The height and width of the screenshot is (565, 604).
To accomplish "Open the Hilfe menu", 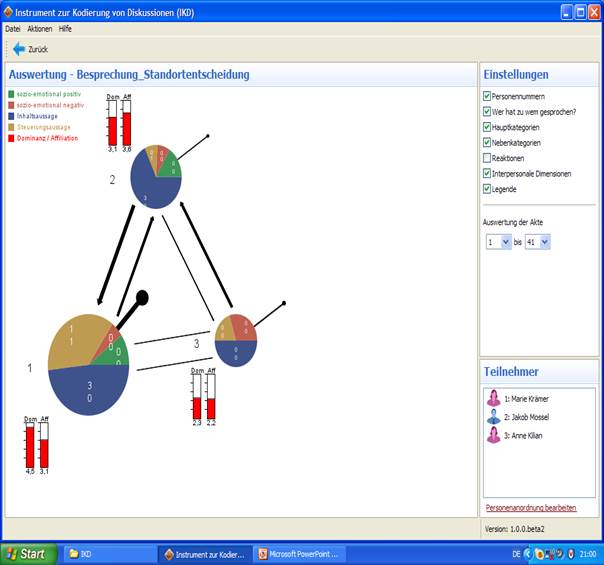I will point(65,29).
